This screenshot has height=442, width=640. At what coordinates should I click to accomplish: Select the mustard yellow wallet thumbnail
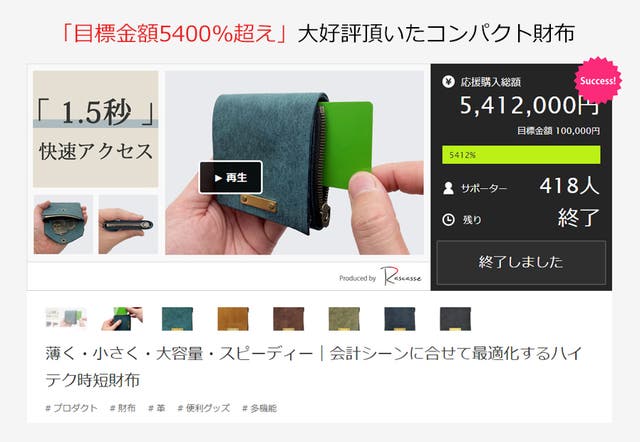coord(233,318)
